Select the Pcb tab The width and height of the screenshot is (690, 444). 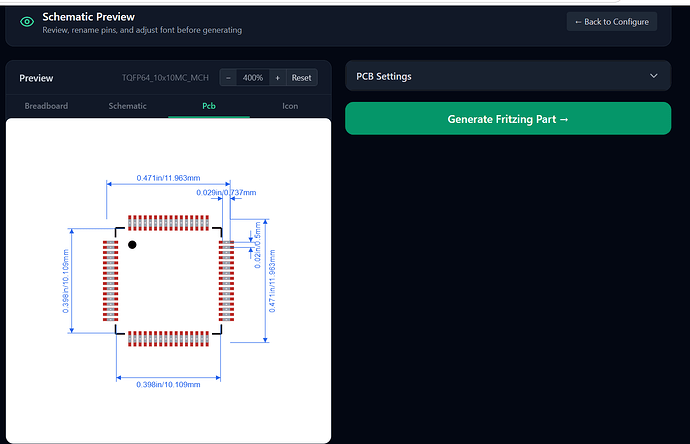point(209,106)
